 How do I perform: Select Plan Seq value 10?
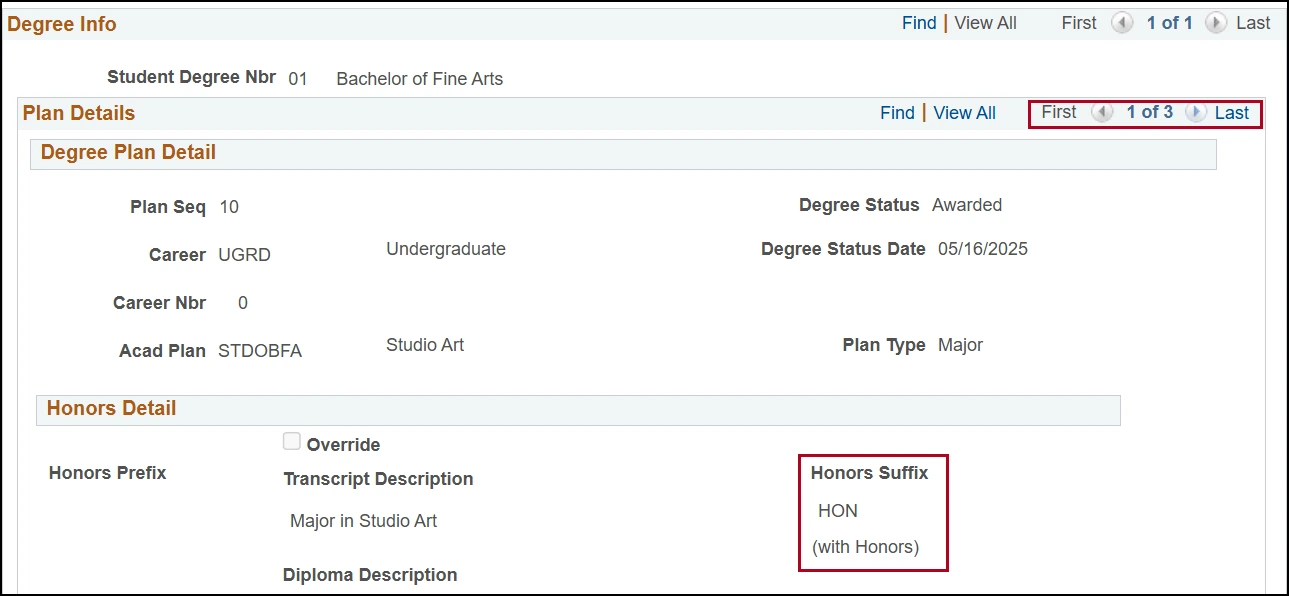coord(229,208)
